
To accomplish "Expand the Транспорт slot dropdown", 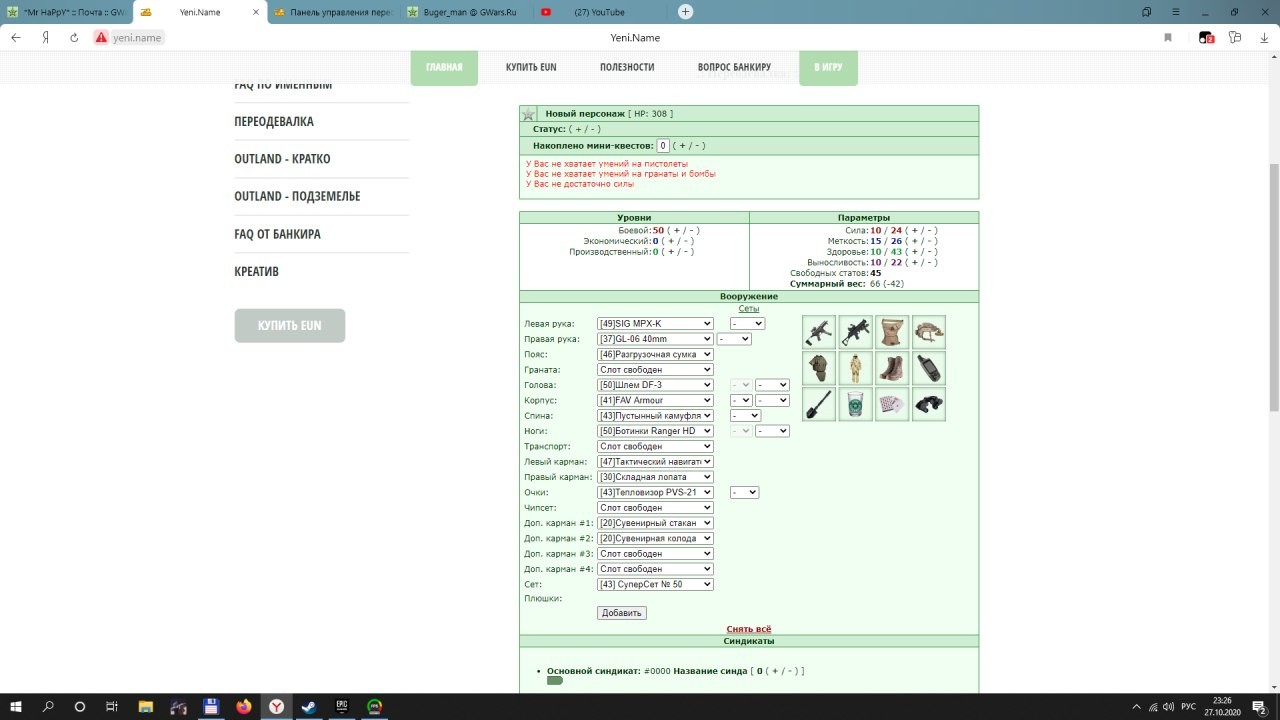I will (x=655, y=446).
